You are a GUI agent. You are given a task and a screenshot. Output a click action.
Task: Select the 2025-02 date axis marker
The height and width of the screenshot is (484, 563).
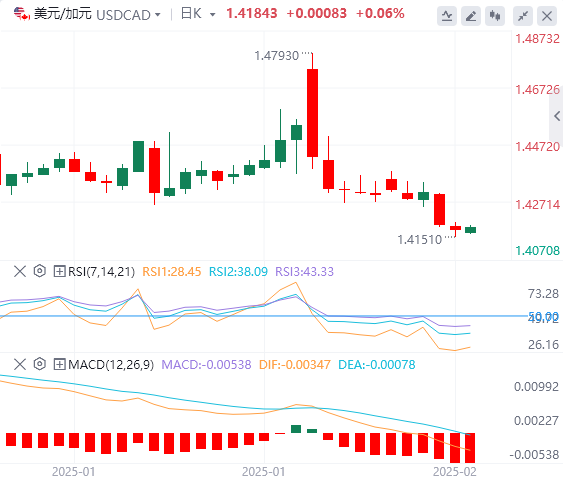pyautogui.click(x=455, y=471)
